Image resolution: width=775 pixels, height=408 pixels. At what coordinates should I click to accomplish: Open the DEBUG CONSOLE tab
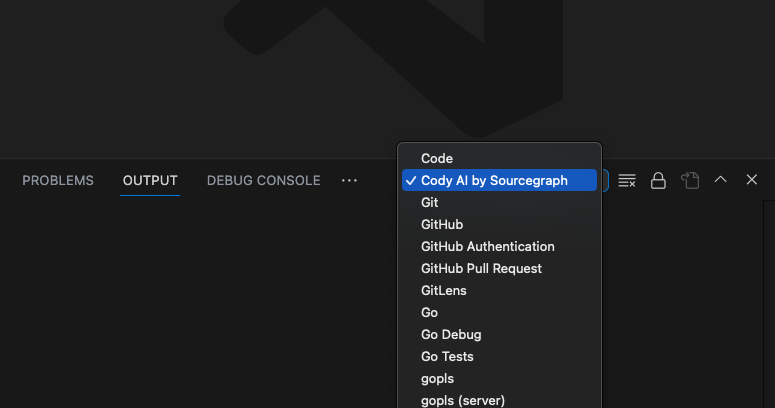coord(263,181)
